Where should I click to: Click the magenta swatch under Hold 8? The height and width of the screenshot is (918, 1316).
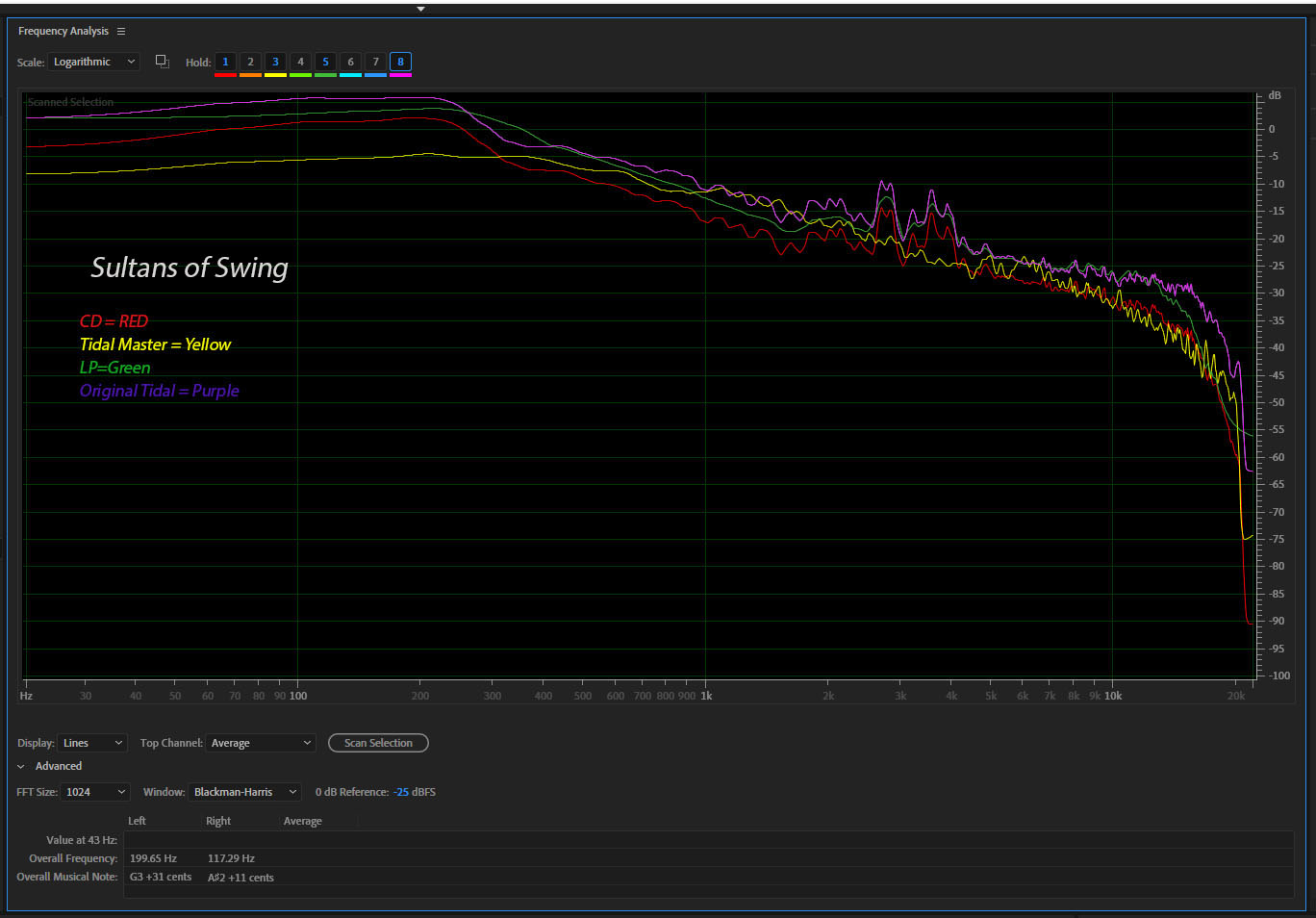(x=400, y=75)
